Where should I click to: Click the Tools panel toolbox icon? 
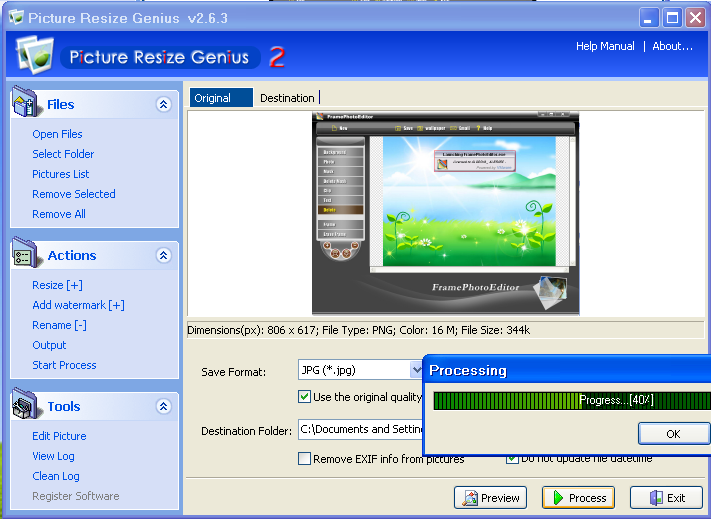25,403
